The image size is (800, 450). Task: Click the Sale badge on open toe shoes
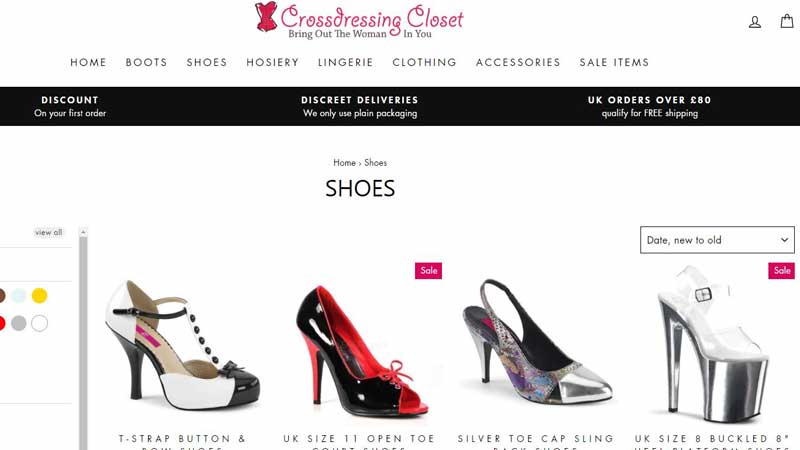tap(429, 270)
